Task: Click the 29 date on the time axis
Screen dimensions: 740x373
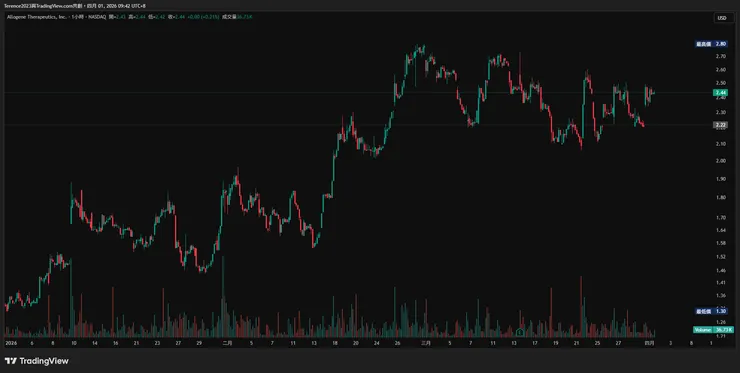Action: [x=199, y=344]
